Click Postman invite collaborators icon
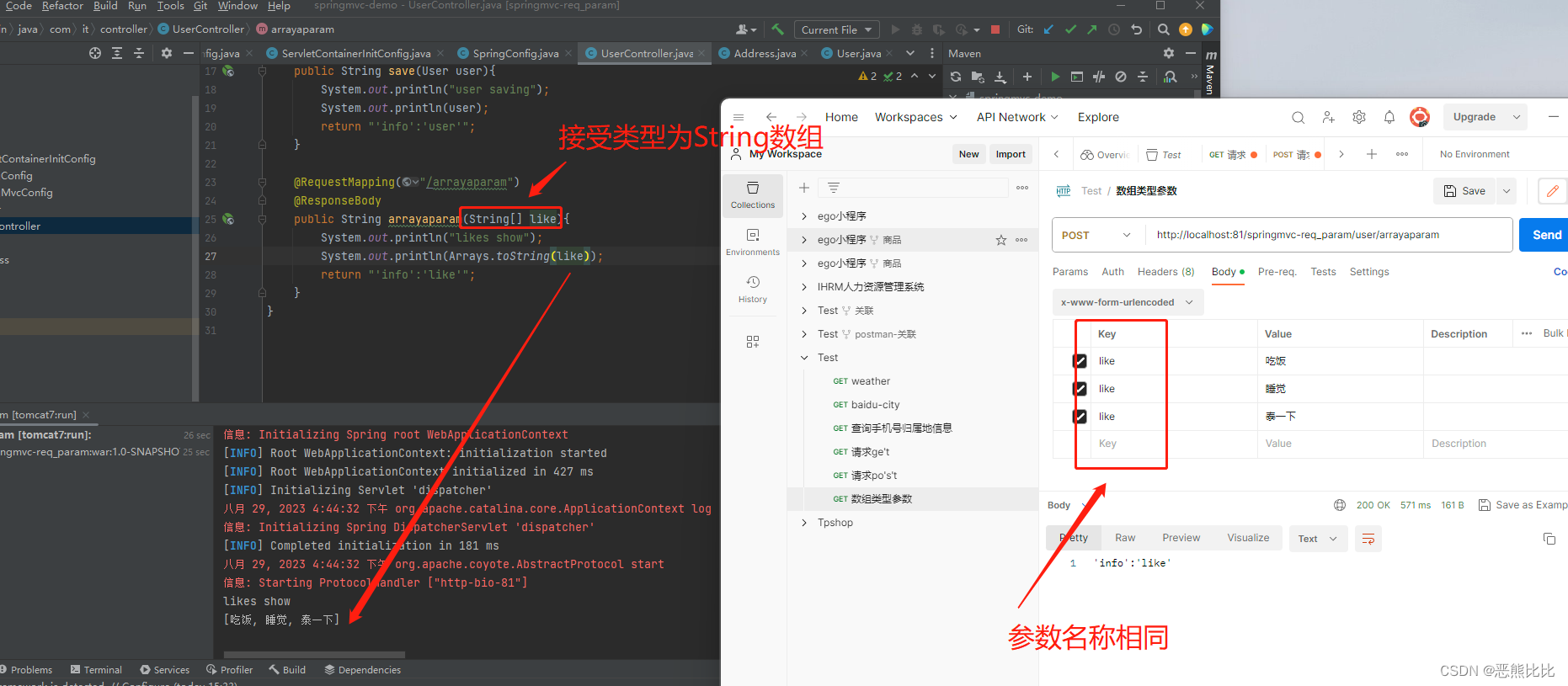The image size is (1568, 686). pyautogui.click(x=1329, y=118)
